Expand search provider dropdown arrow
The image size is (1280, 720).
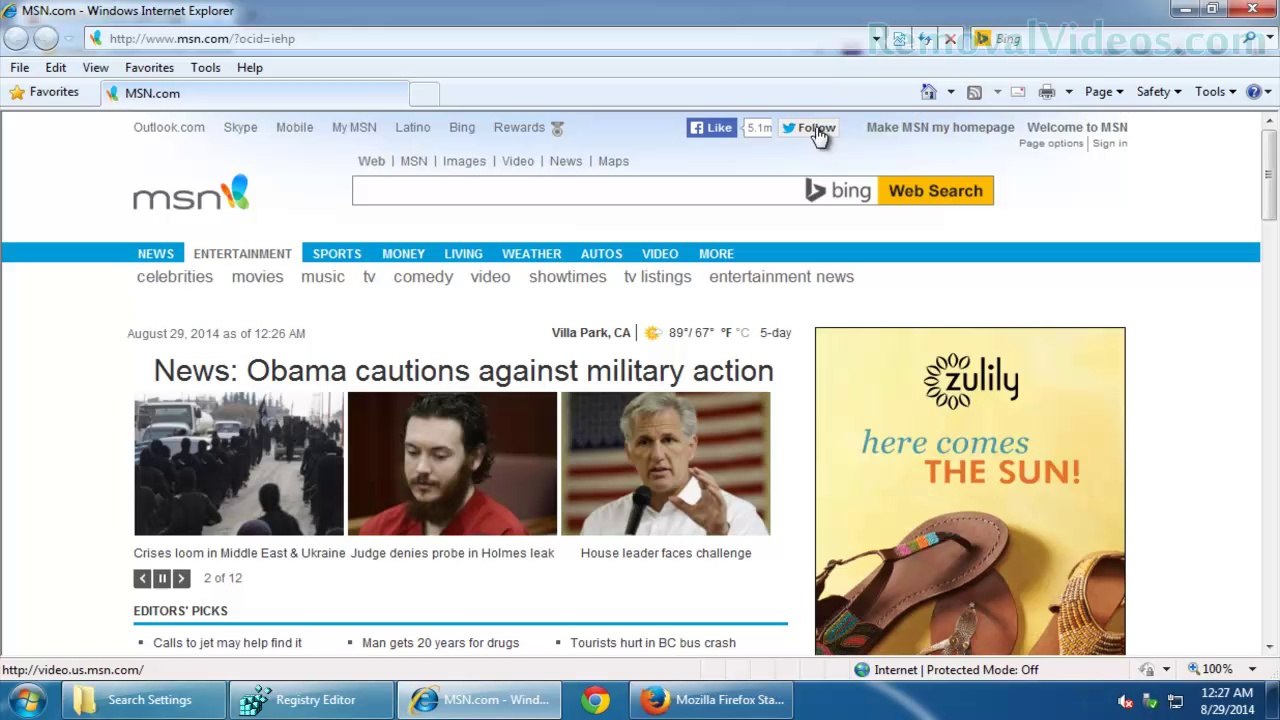[x=1268, y=39]
